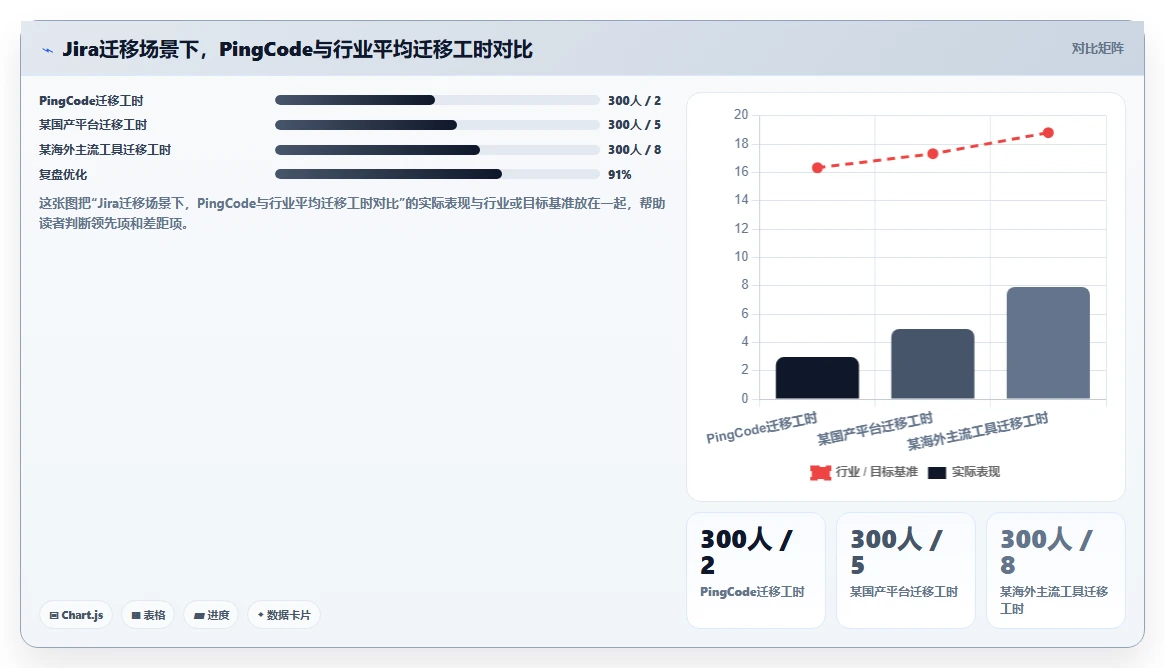Click the 某海外主流工具迁移工时 chart bar
The width and height of the screenshot is (1165, 668).
1048,343
